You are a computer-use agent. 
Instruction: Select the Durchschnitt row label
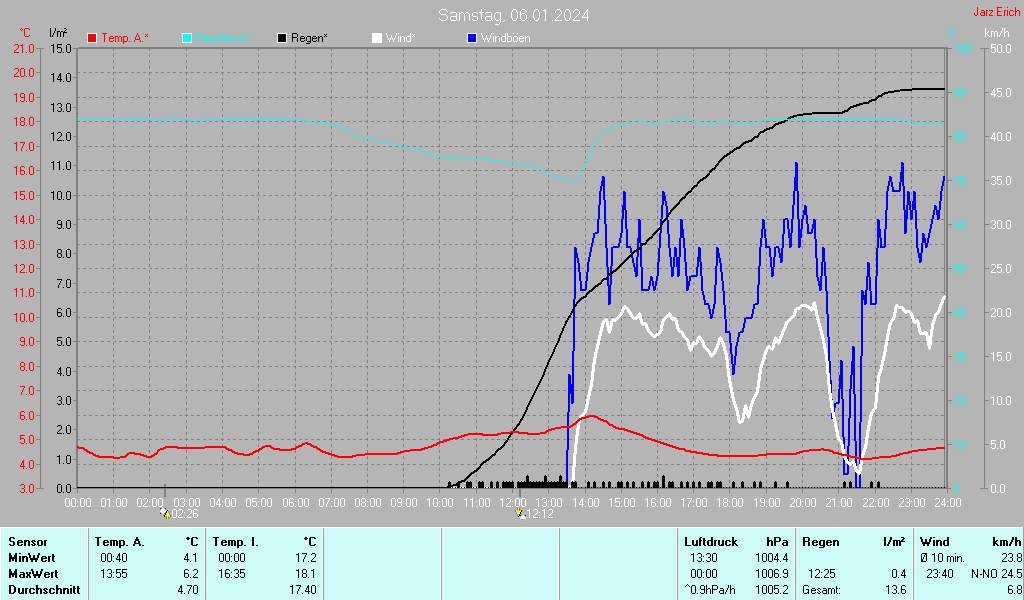click(41, 590)
